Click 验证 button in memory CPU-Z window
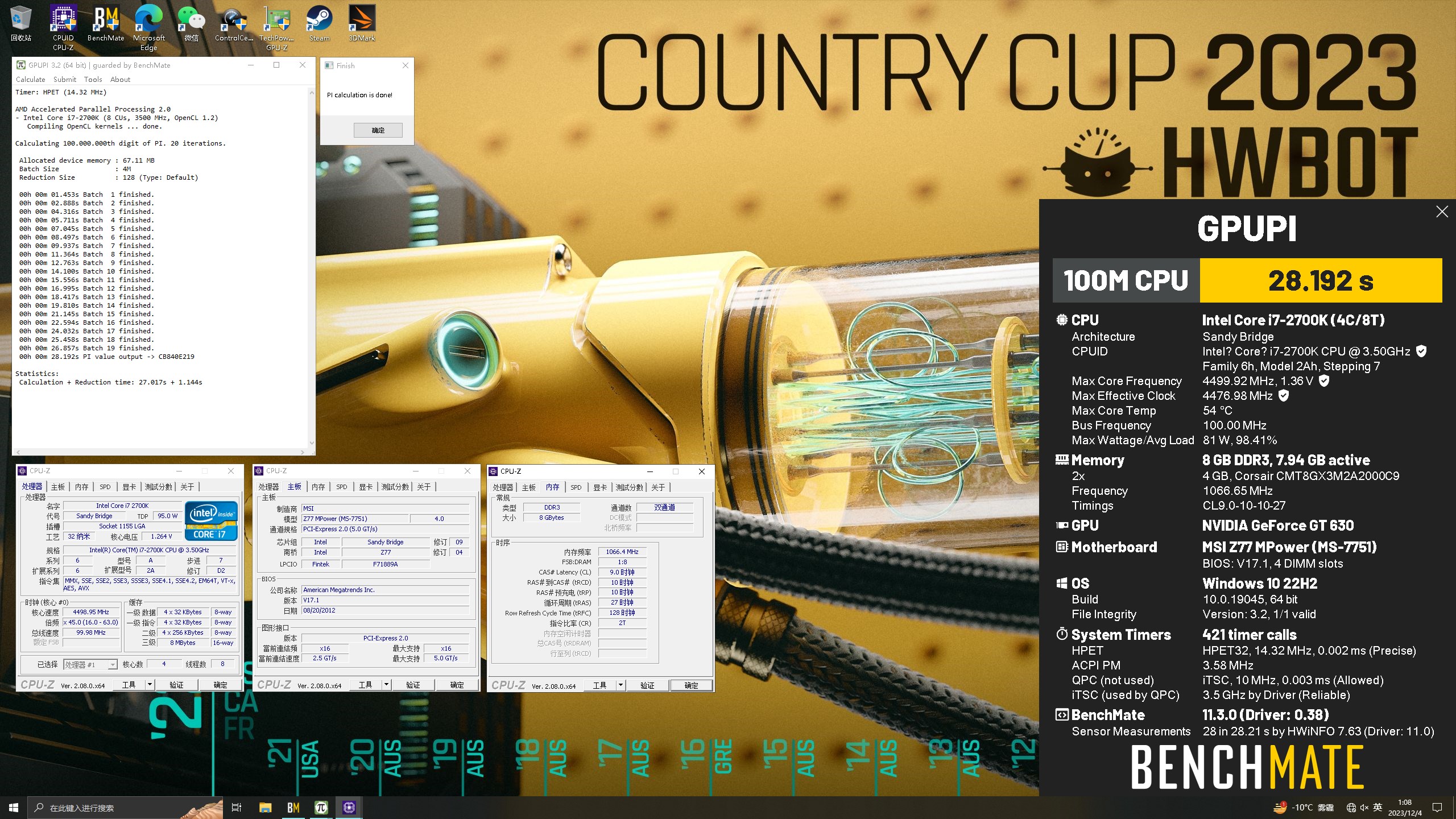This screenshot has width=1456, height=819. click(x=647, y=685)
